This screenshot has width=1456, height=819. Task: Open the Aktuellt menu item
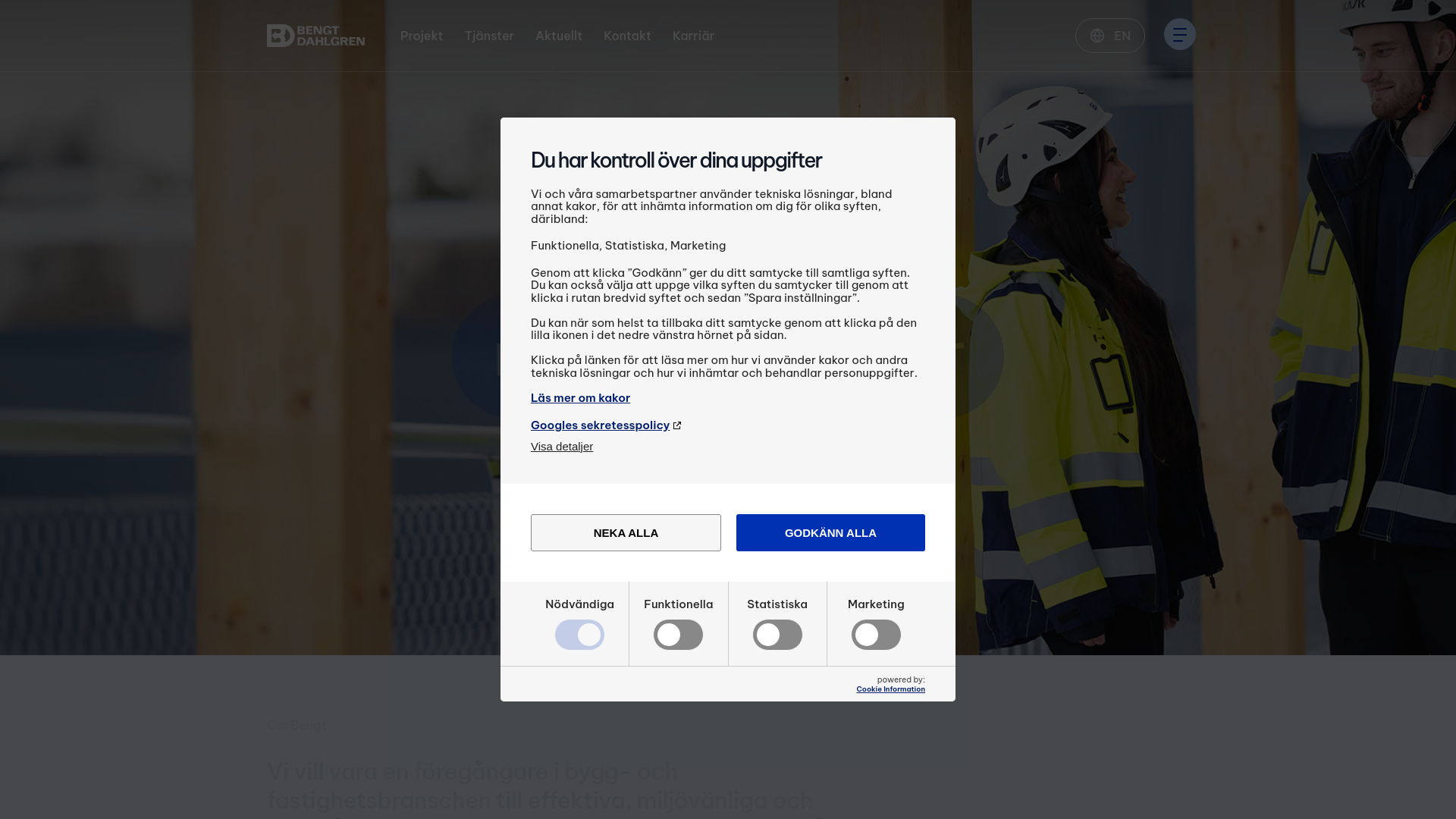(559, 36)
